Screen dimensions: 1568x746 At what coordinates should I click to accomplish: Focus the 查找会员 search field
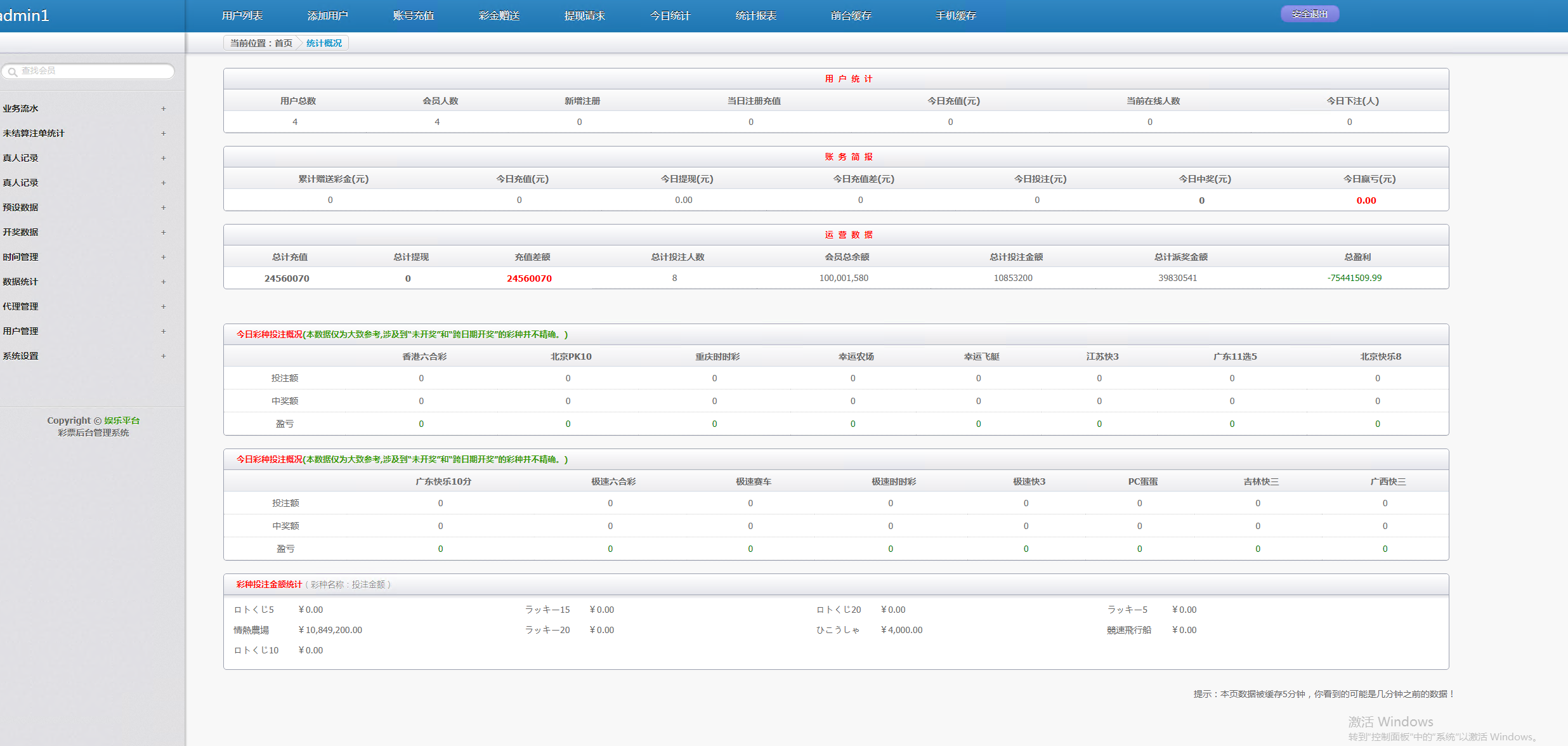click(95, 71)
